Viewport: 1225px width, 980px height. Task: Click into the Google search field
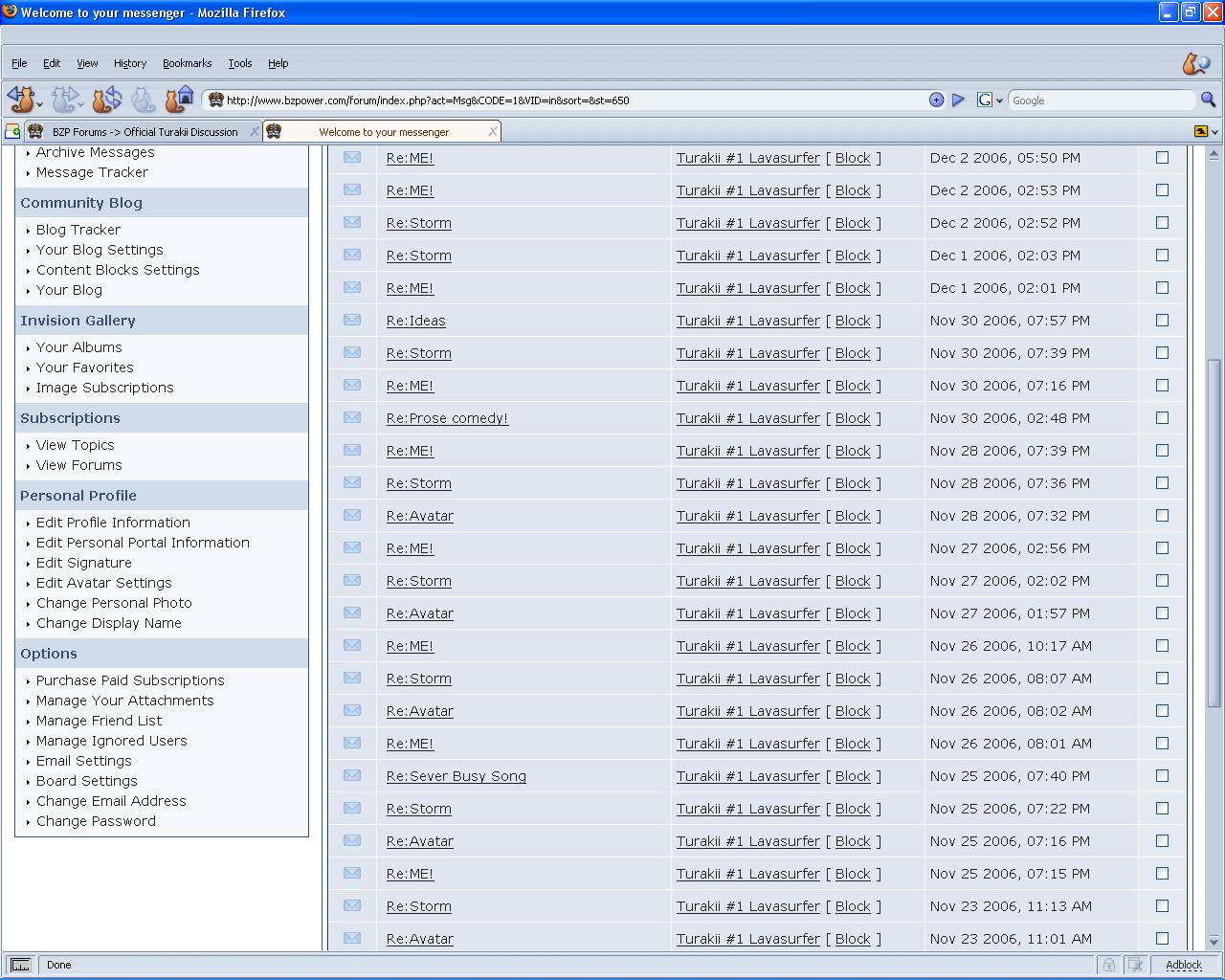pos(1101,100)
